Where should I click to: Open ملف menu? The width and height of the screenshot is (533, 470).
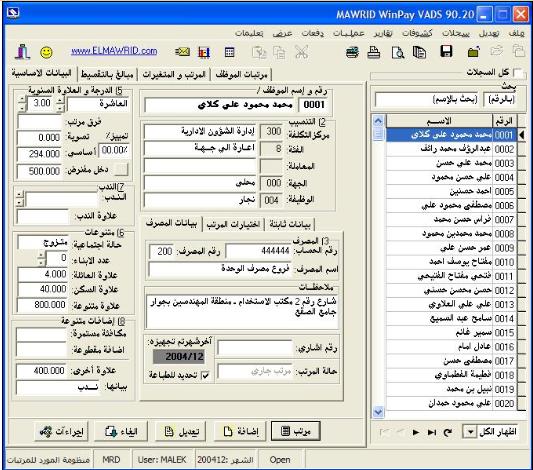tap(517, 33)
